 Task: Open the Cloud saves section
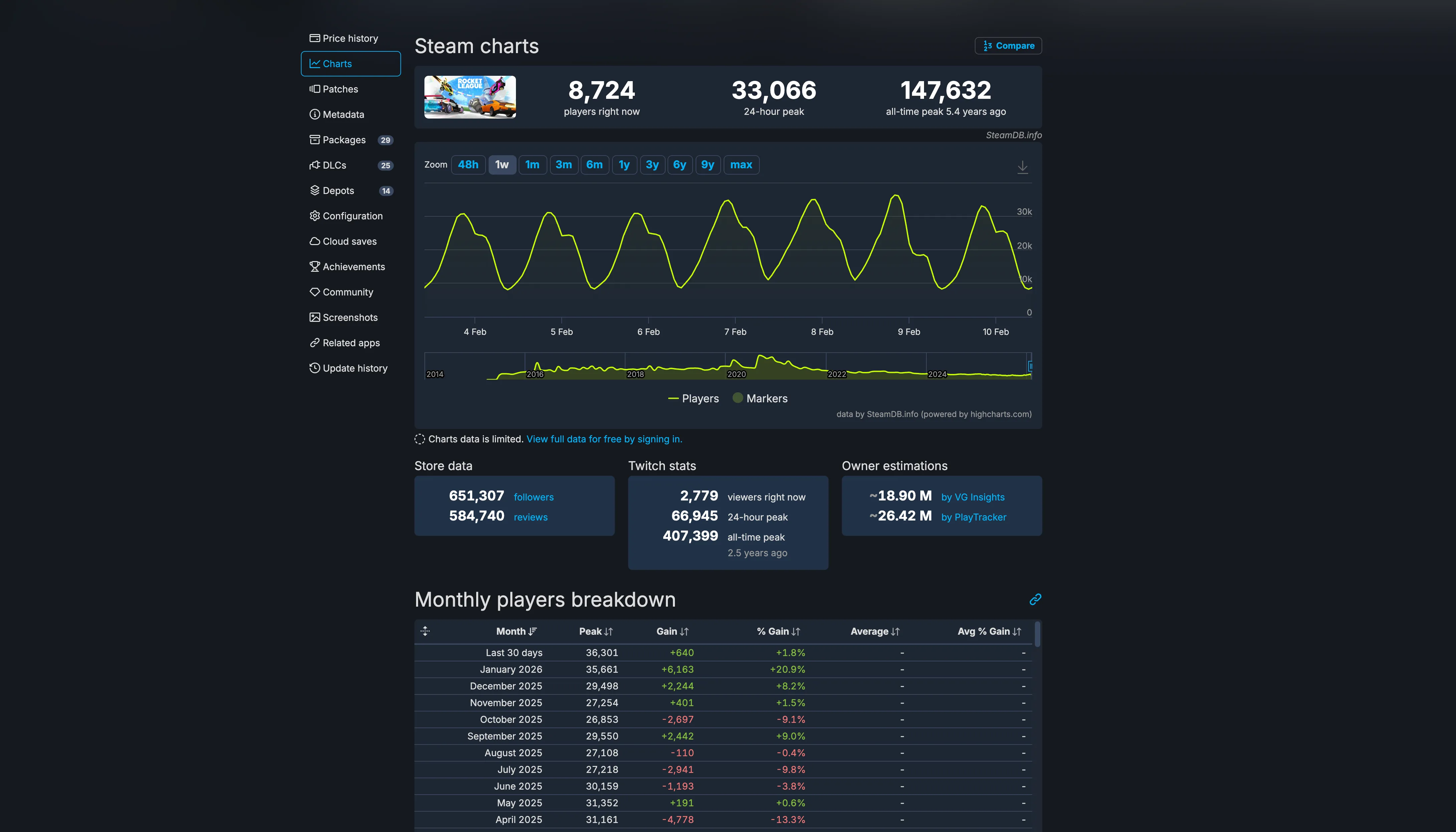[x=349, y=241]
